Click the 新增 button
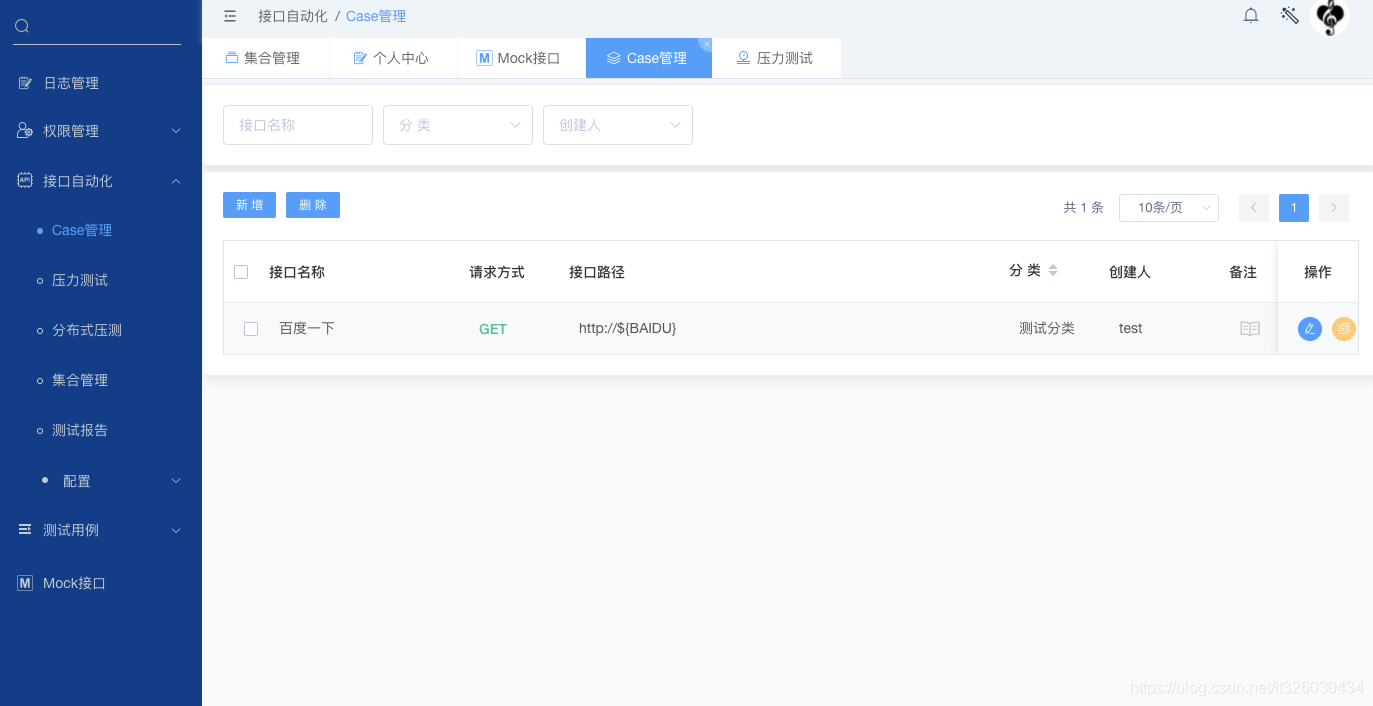This screenshot has height=706, width=1373. click(249, 204)
